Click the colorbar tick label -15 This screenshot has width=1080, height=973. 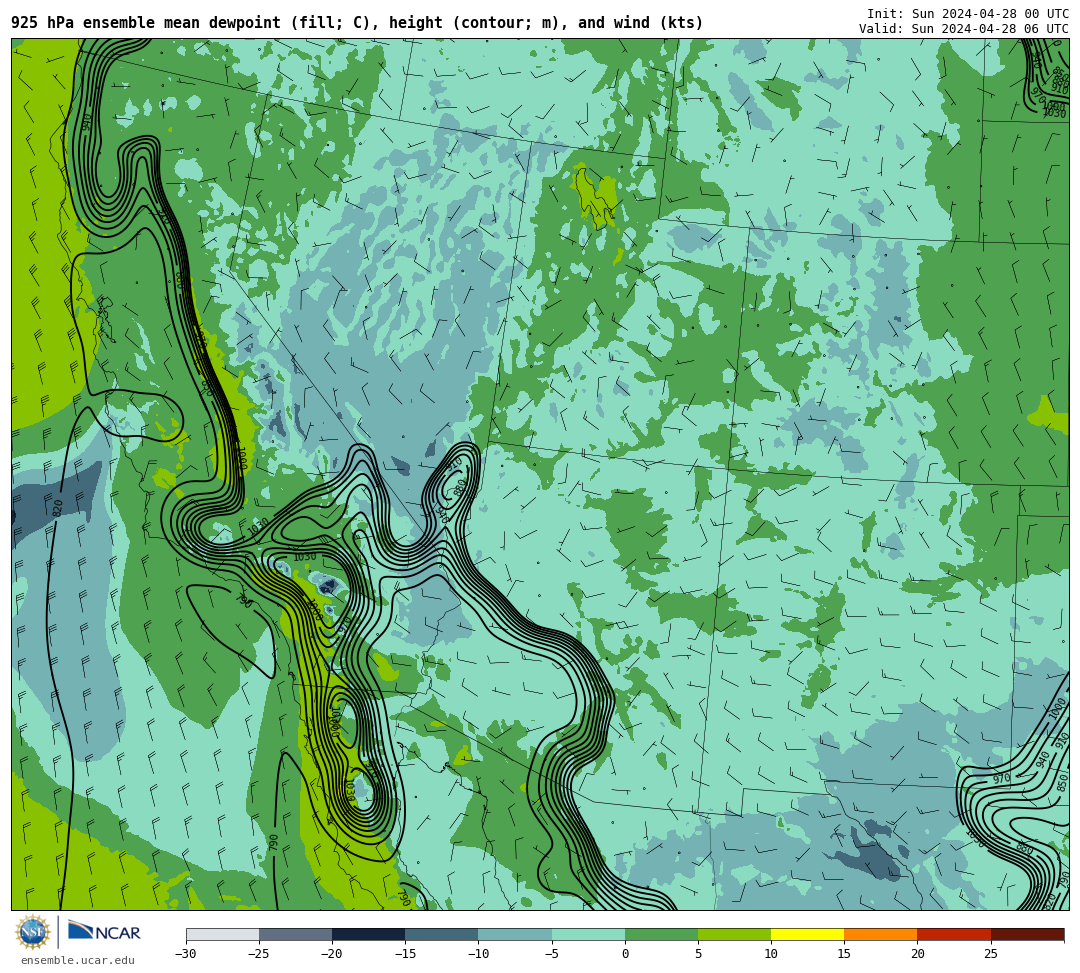point(405,954)
